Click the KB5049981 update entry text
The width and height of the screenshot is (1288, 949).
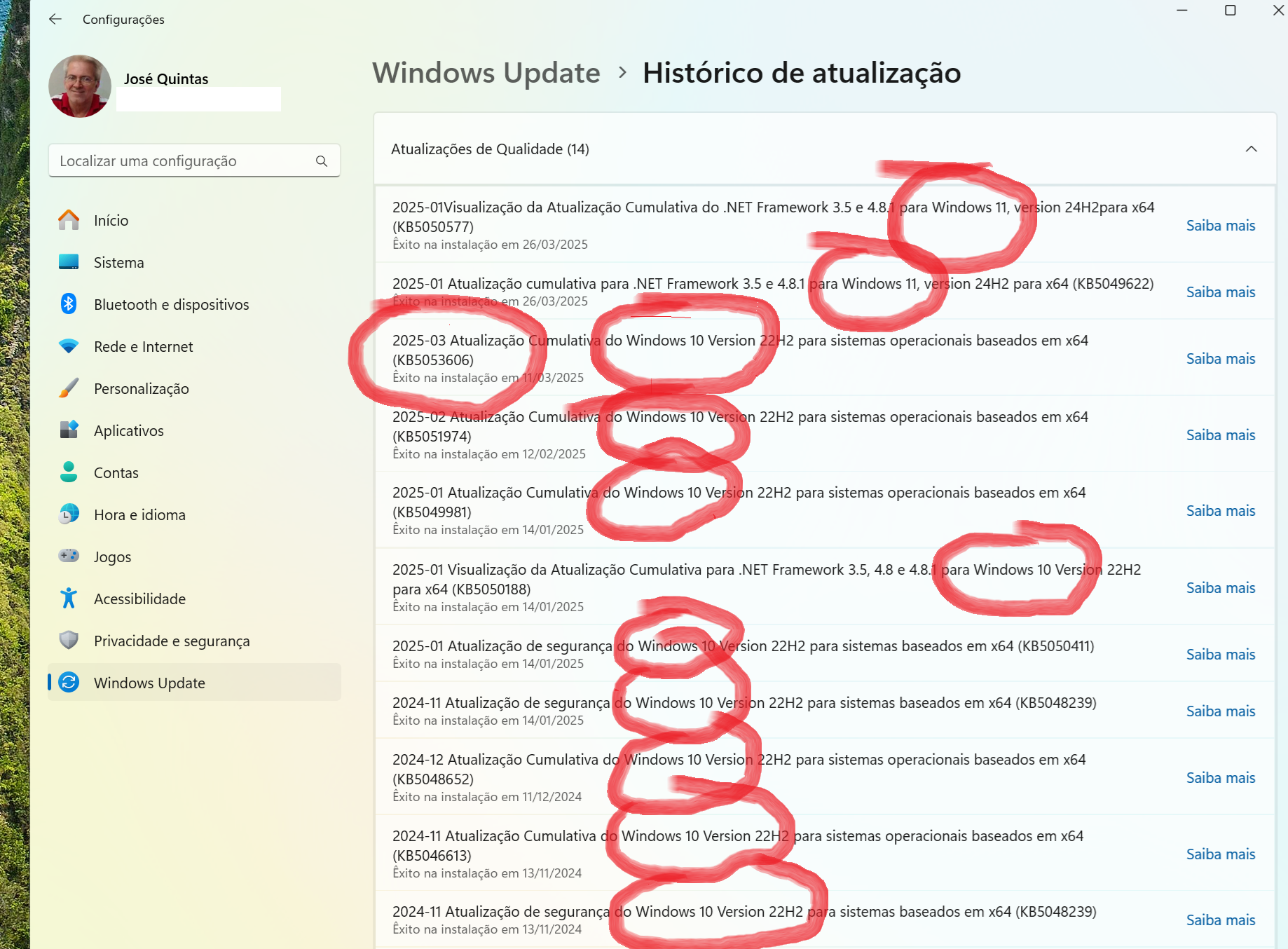click(x=739, y=502)
